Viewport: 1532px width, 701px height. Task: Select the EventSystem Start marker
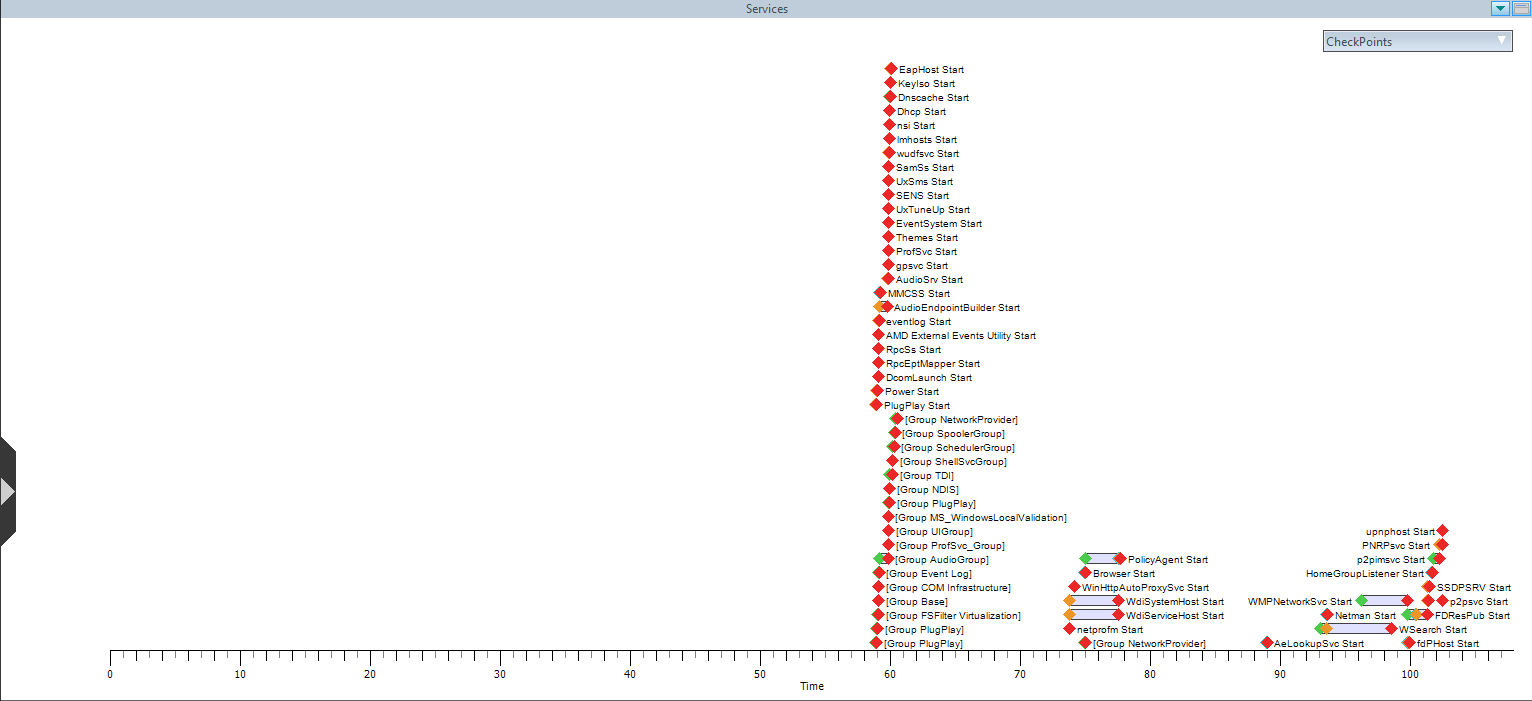point(888,223)
